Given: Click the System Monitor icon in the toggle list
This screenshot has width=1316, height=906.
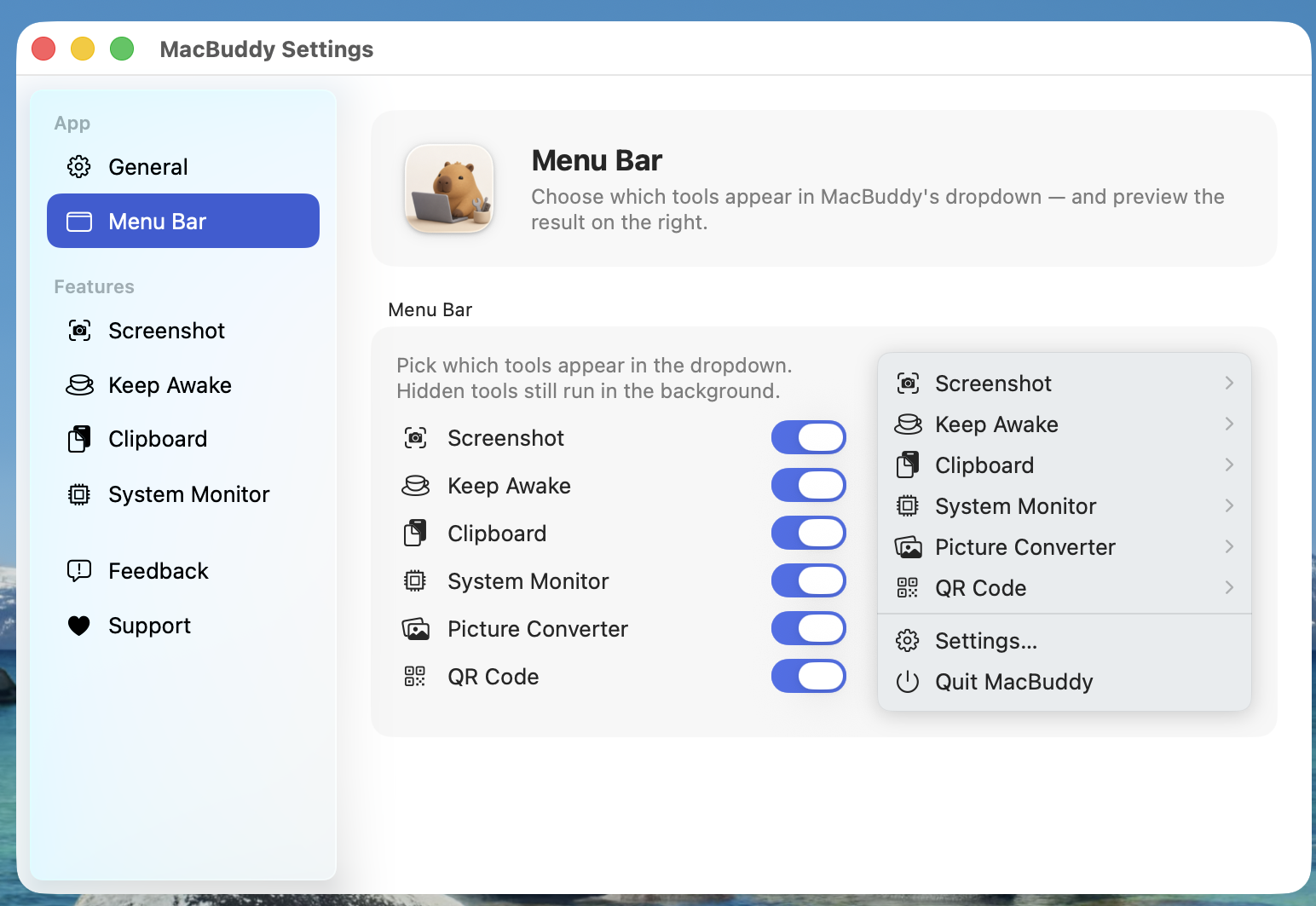Looking at the screenshot, I should click(415, 581).
